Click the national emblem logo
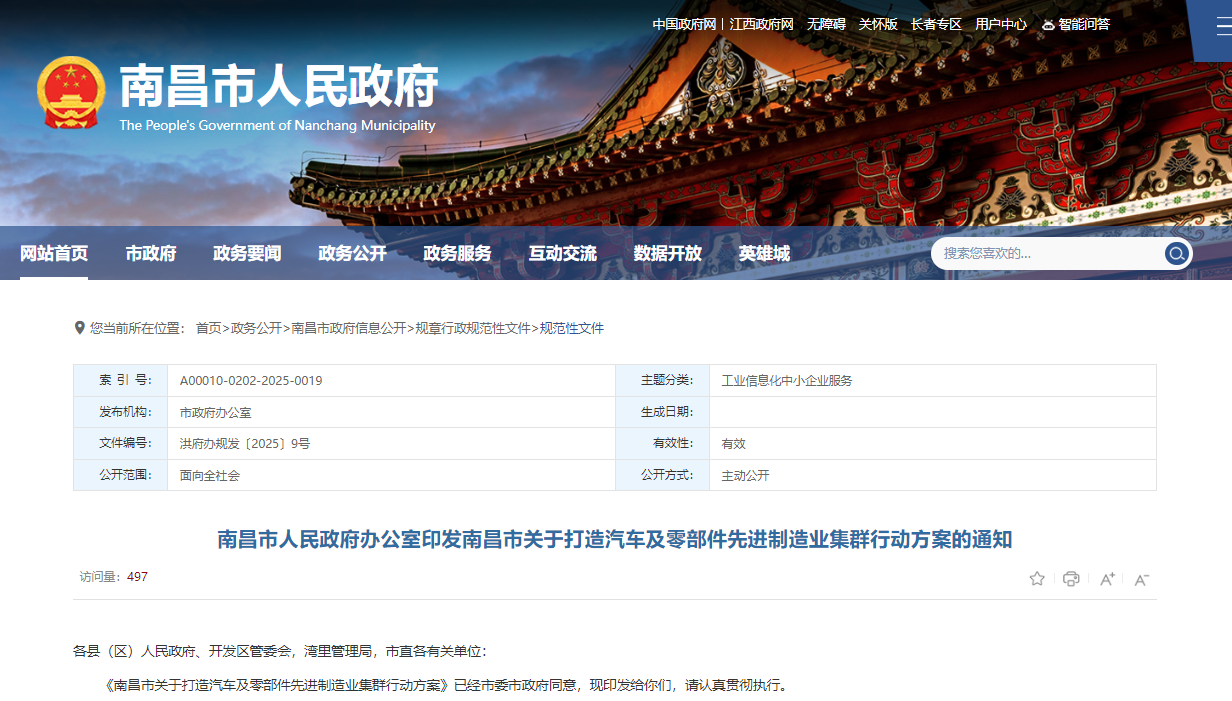The image size is (1232, 701). click(70, 93)
